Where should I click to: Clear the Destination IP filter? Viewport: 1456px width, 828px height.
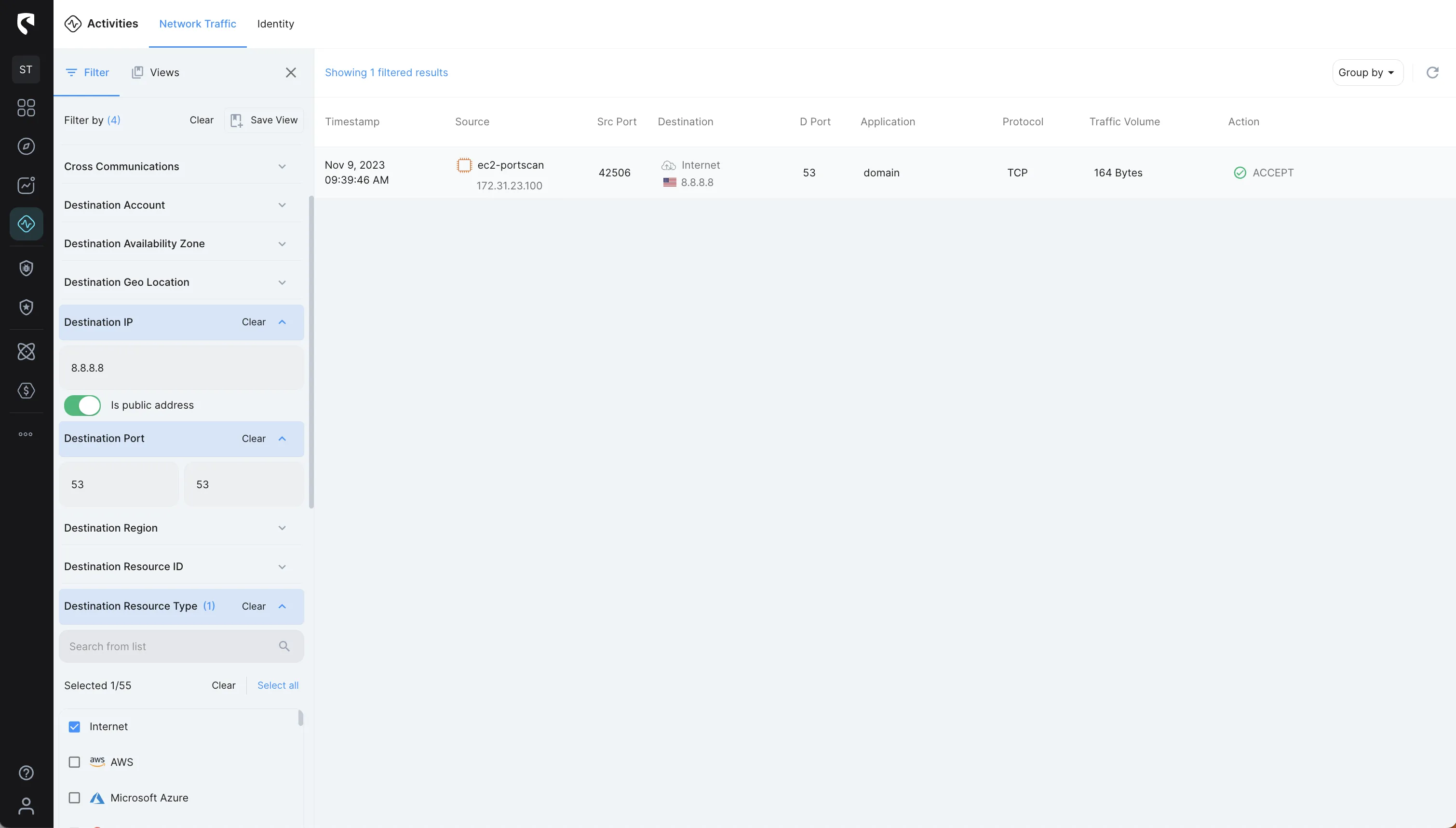[254, 322]
